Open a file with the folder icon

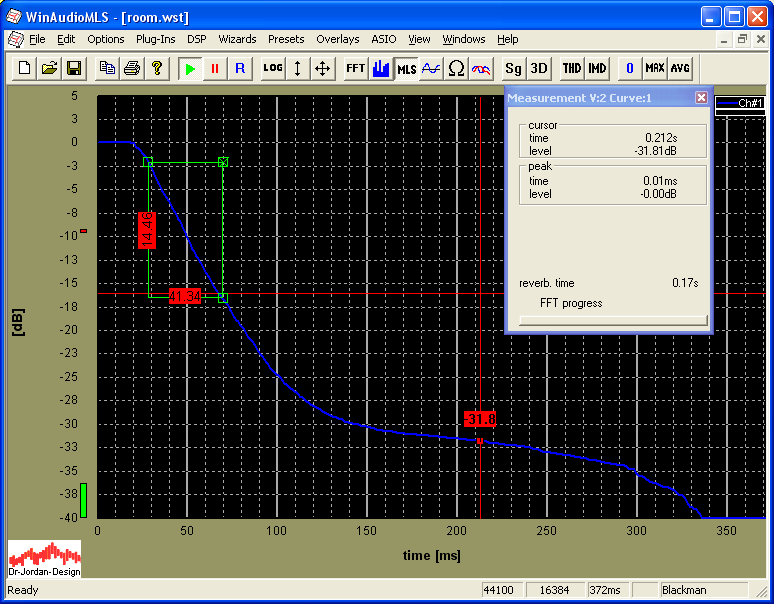[x=49, y=68]
